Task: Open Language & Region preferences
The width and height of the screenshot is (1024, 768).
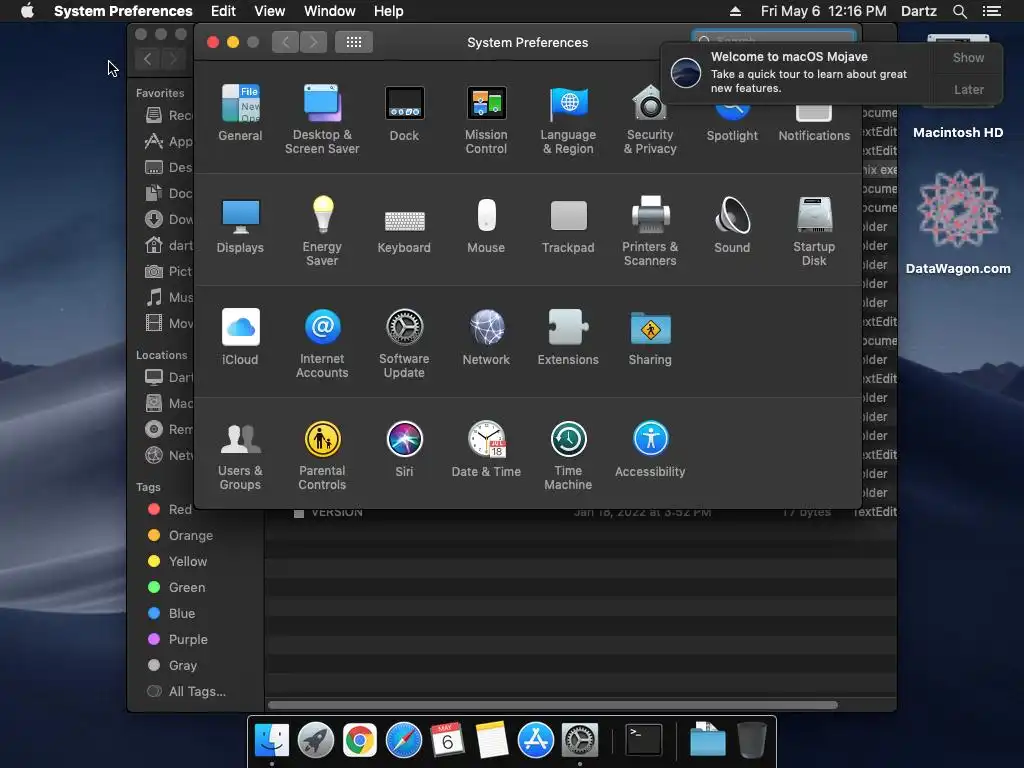Action: pyautogui.click(x=568, y=120)
